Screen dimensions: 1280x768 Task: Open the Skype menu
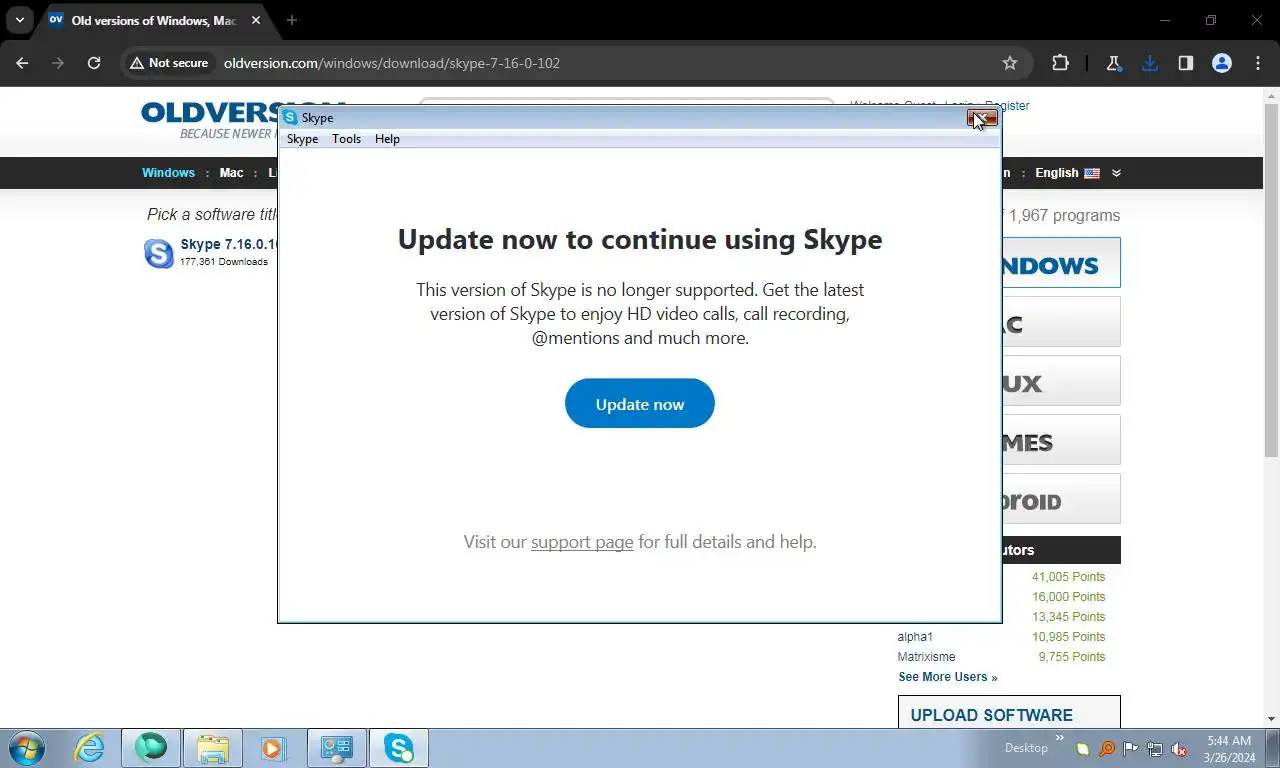click(x=302, y=139)
